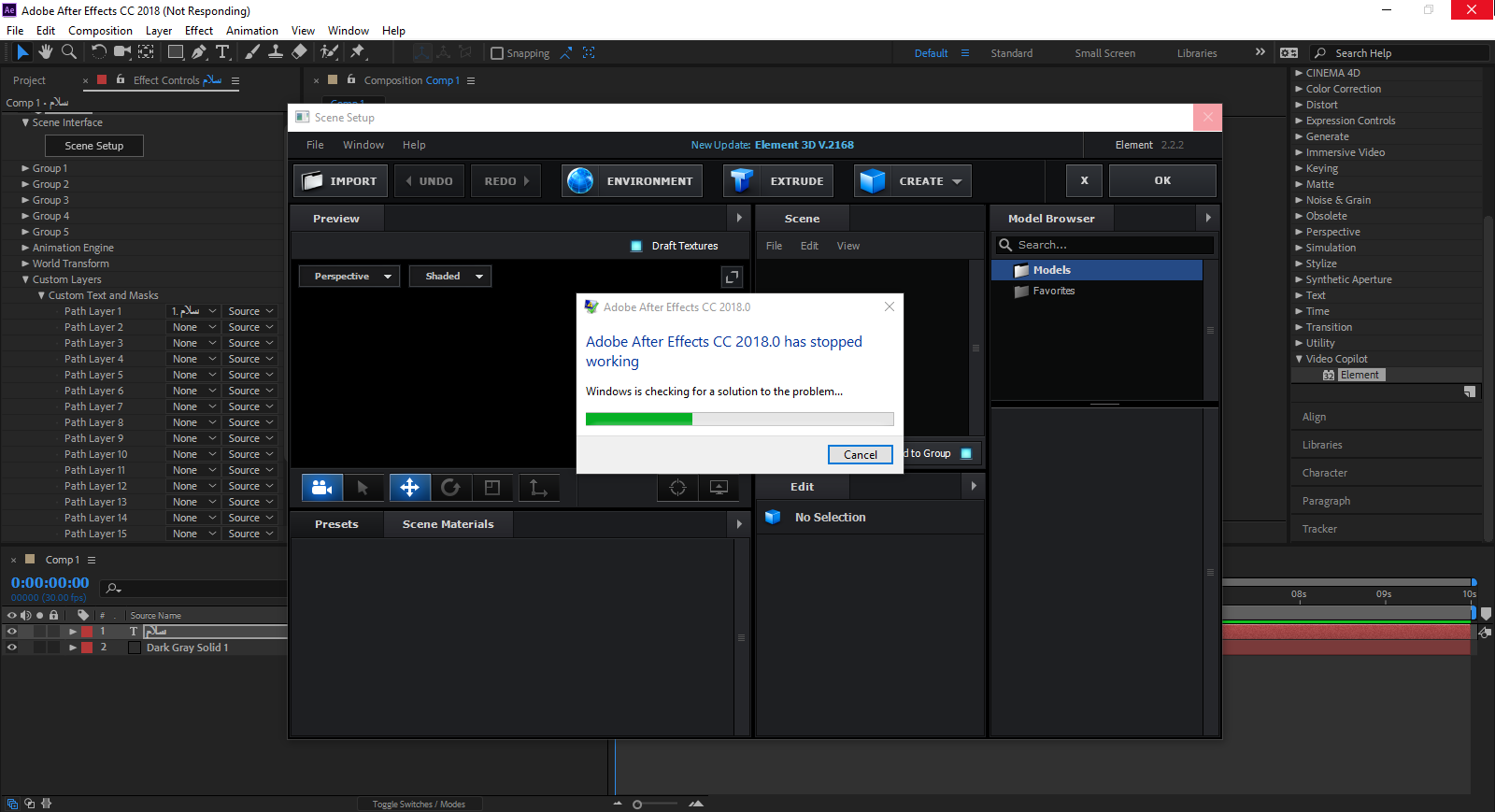The height and width of the screenshot is (812, 1495).
Task: Toggle the Effect Controls panel lock icon
Action: click(x=121, y=79)
